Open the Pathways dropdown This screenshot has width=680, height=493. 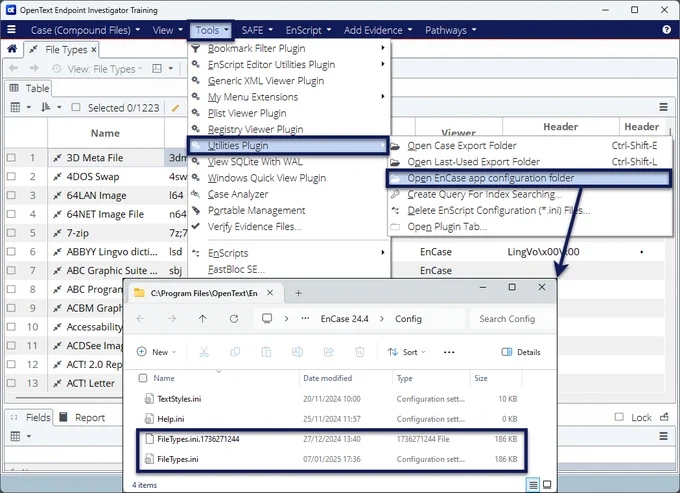pos(451,30)
